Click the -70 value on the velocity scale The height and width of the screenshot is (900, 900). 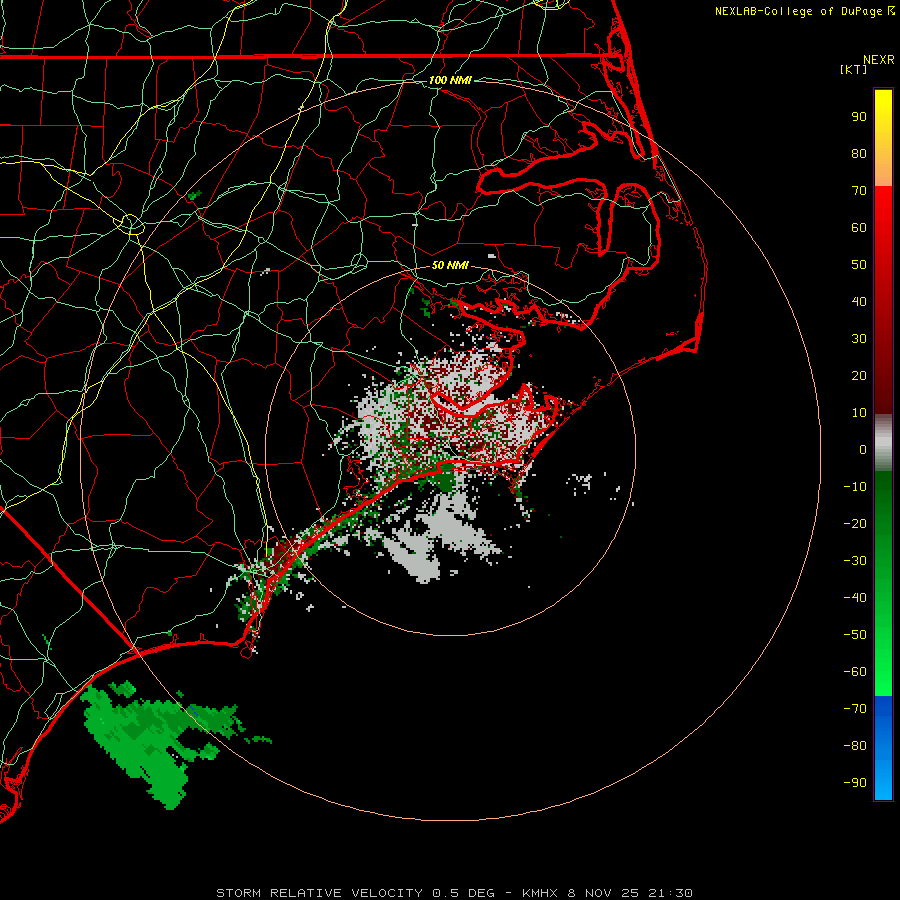coord(855,709)
